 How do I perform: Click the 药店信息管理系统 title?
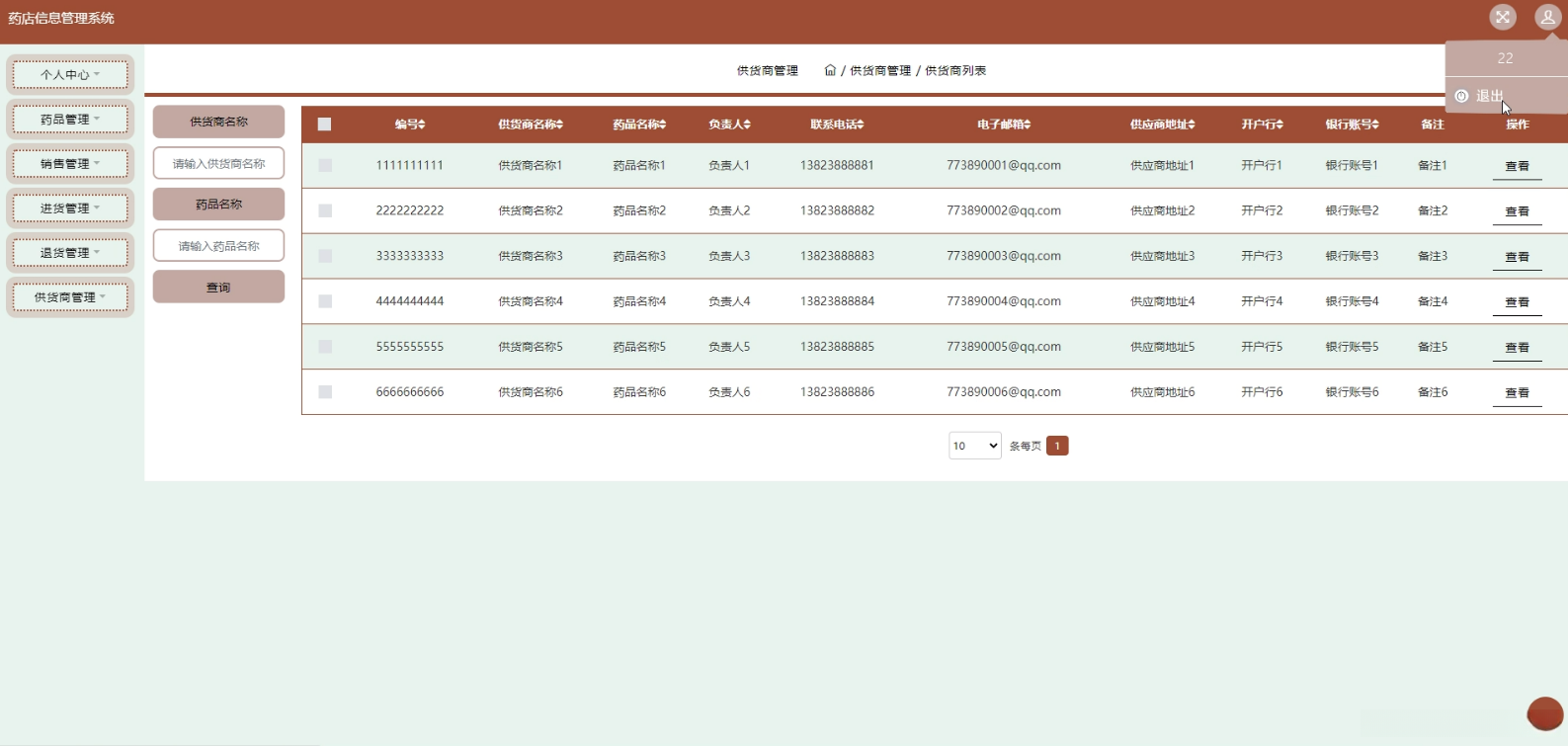[61, 18]
